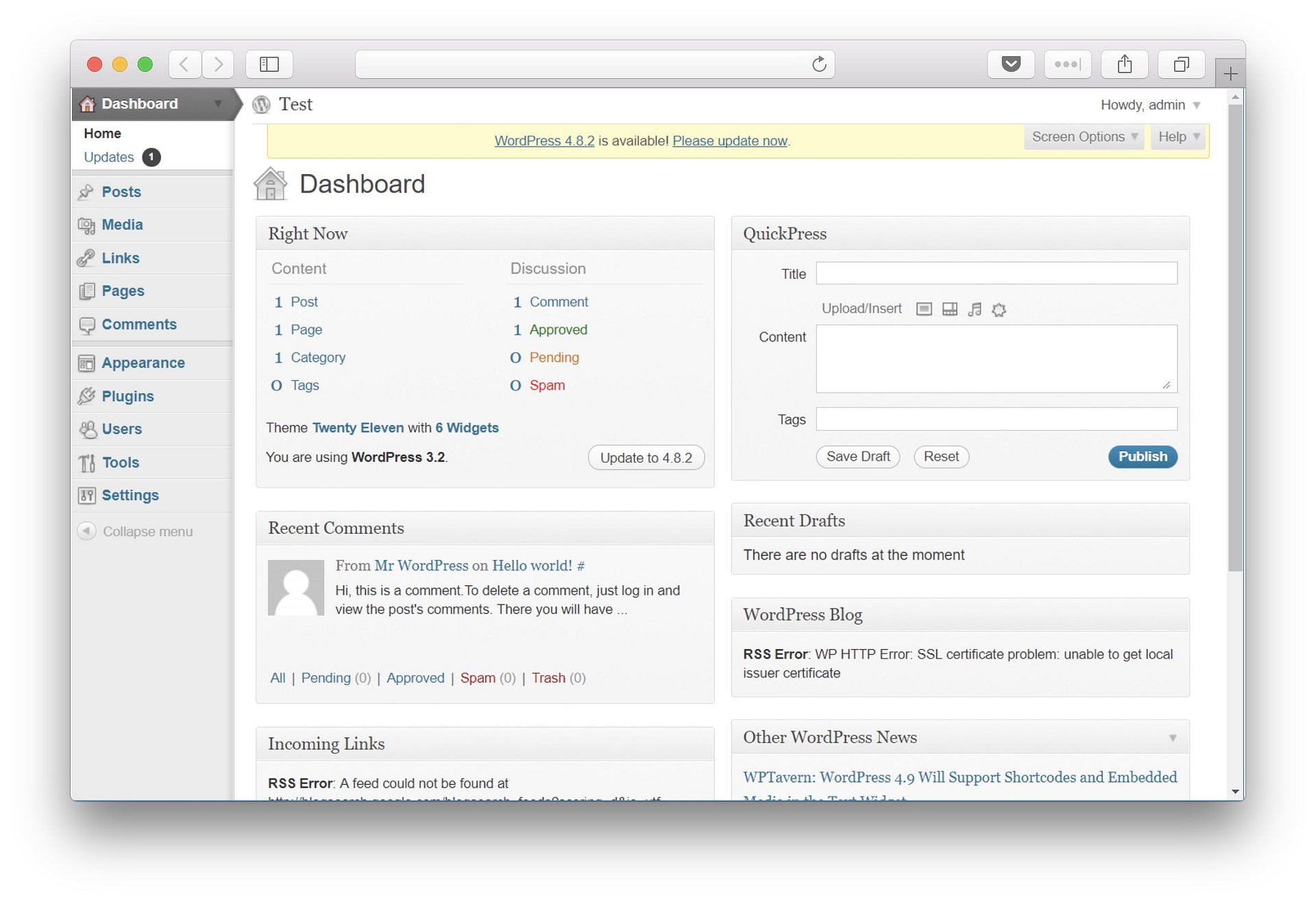Click the Dashboard house icon in sidebar
This screenshot has height=902, width=1316.
coord(87,103)
